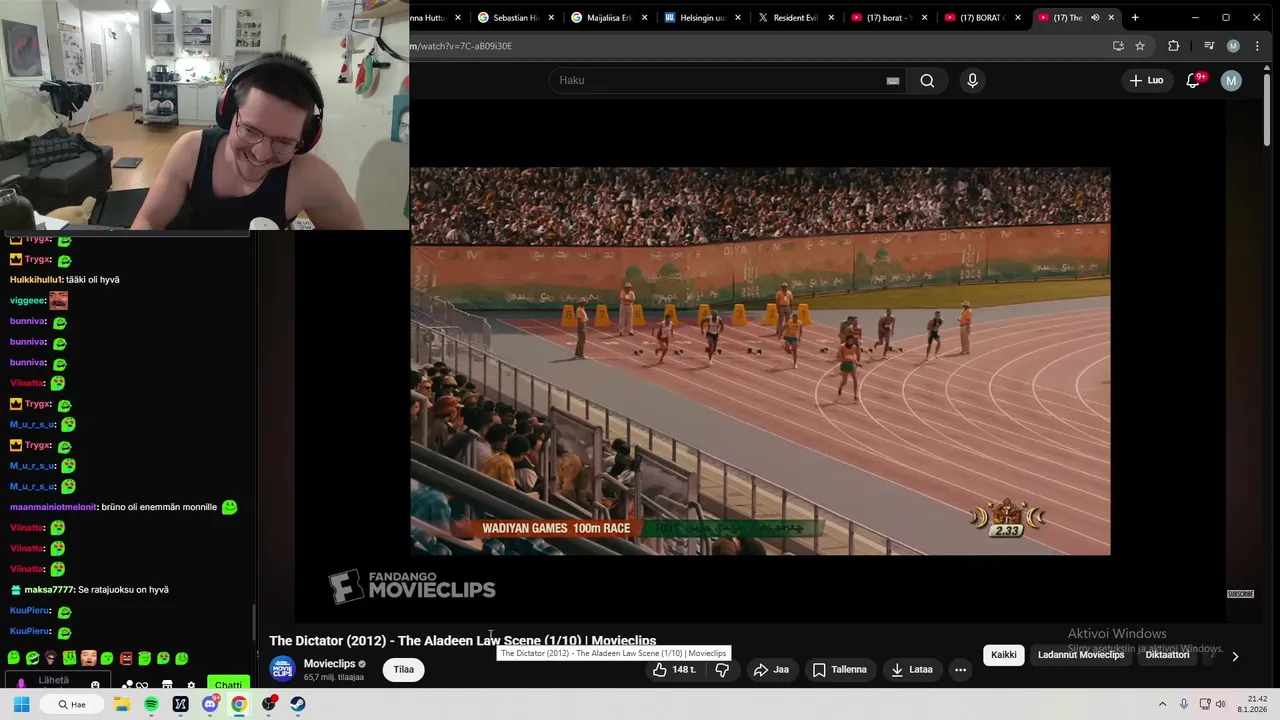Open the on-screen keyboard icon in search box
Screen dimensions: 1280x720
point(893,81)
